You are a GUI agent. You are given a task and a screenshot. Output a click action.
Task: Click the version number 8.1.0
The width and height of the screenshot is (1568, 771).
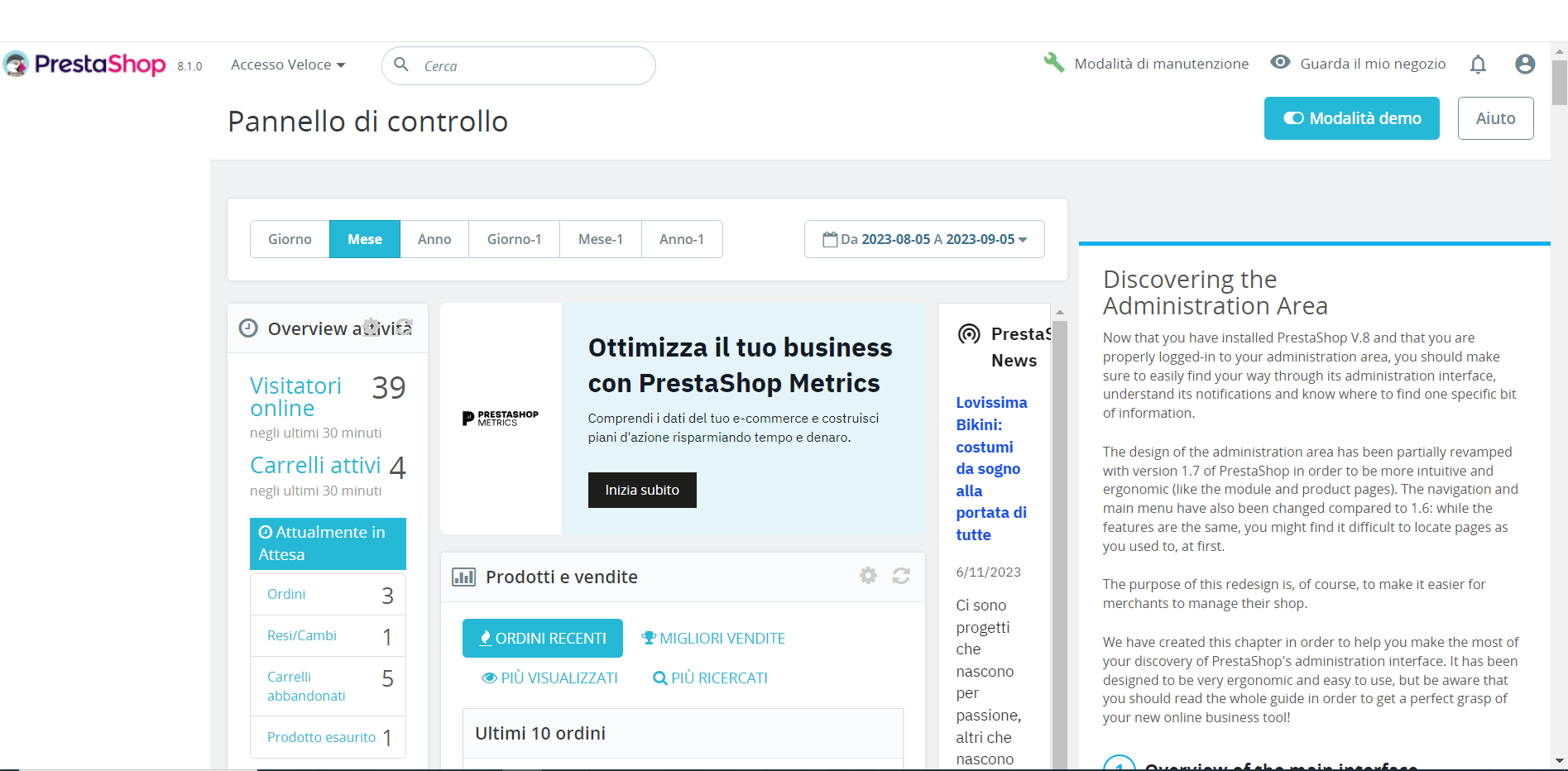click(x=189, y=66)
